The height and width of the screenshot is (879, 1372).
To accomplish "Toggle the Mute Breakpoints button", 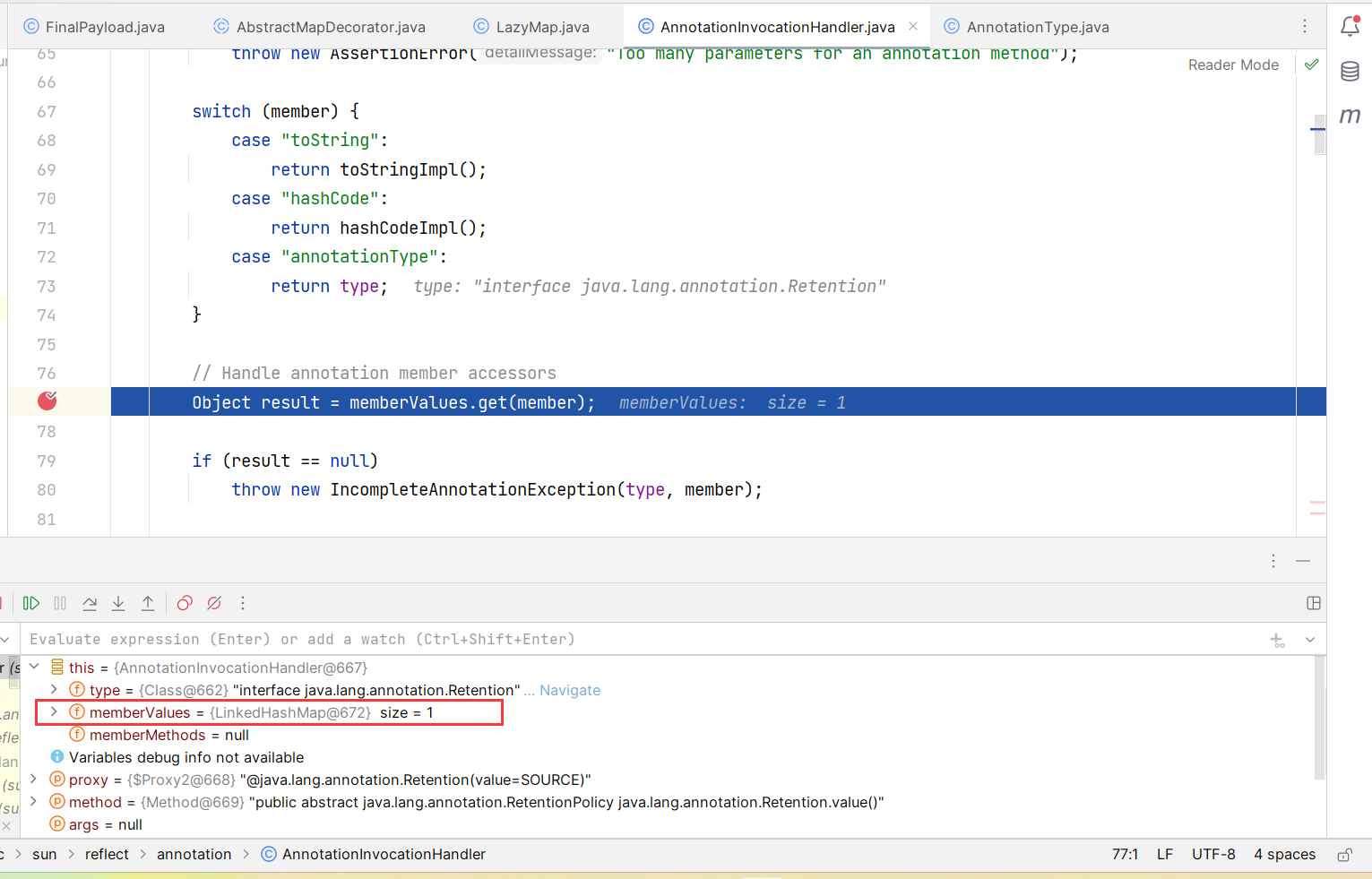I will pyautogui.click(x=214, y=603).
